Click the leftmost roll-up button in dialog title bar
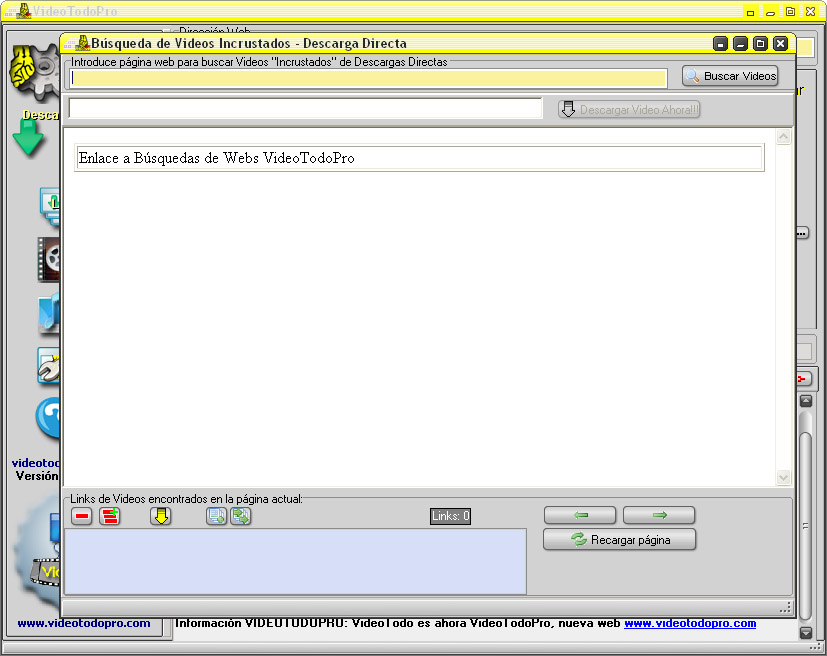The image size is (827, 656). 720,44
